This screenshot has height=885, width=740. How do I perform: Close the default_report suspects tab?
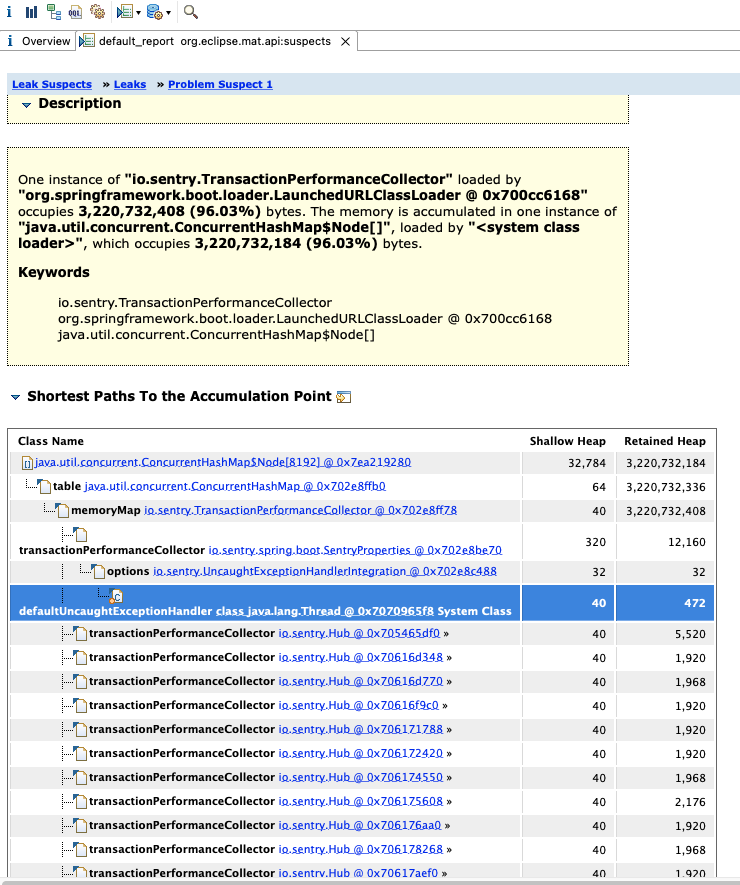pyautogui.click(x=345, y=42)
